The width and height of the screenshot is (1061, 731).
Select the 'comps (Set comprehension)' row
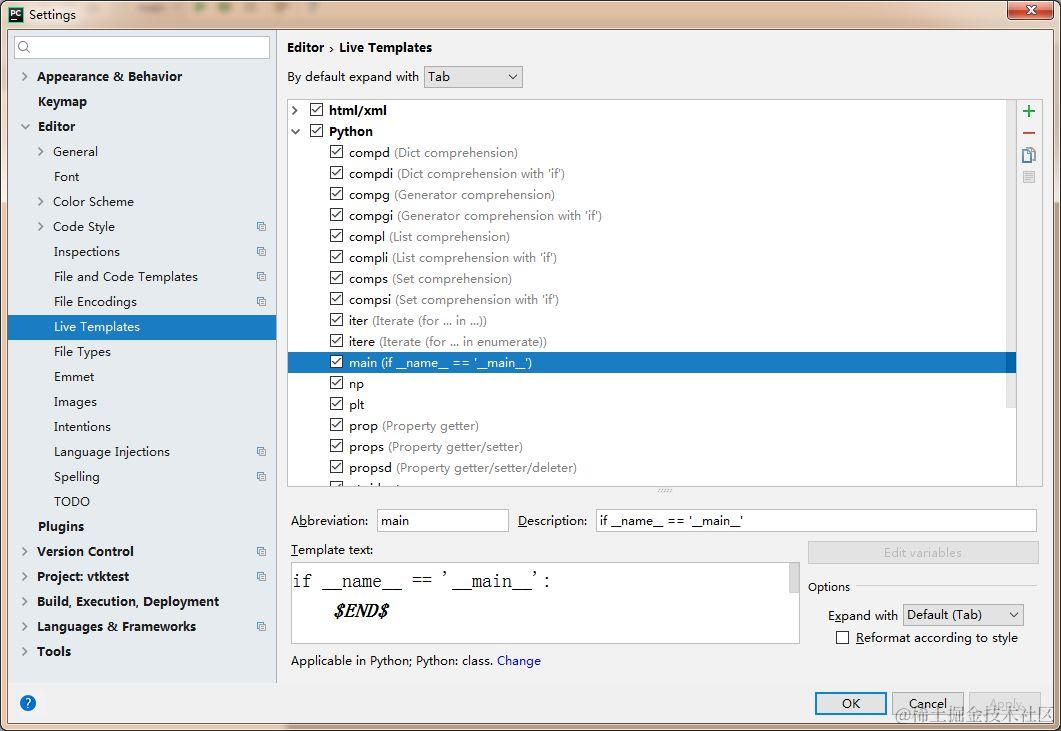pos(652,278)
